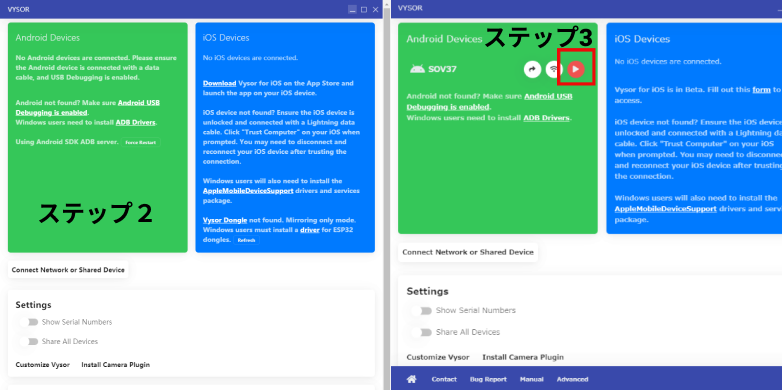This screenshot has height=390, width=782.
Task: Click Android Devices heading in left window
Action: [47, 38]
